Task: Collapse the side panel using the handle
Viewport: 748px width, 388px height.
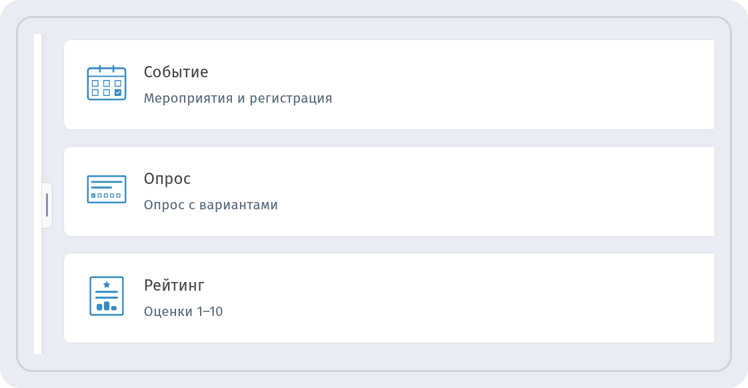Action: coord(47,205)
